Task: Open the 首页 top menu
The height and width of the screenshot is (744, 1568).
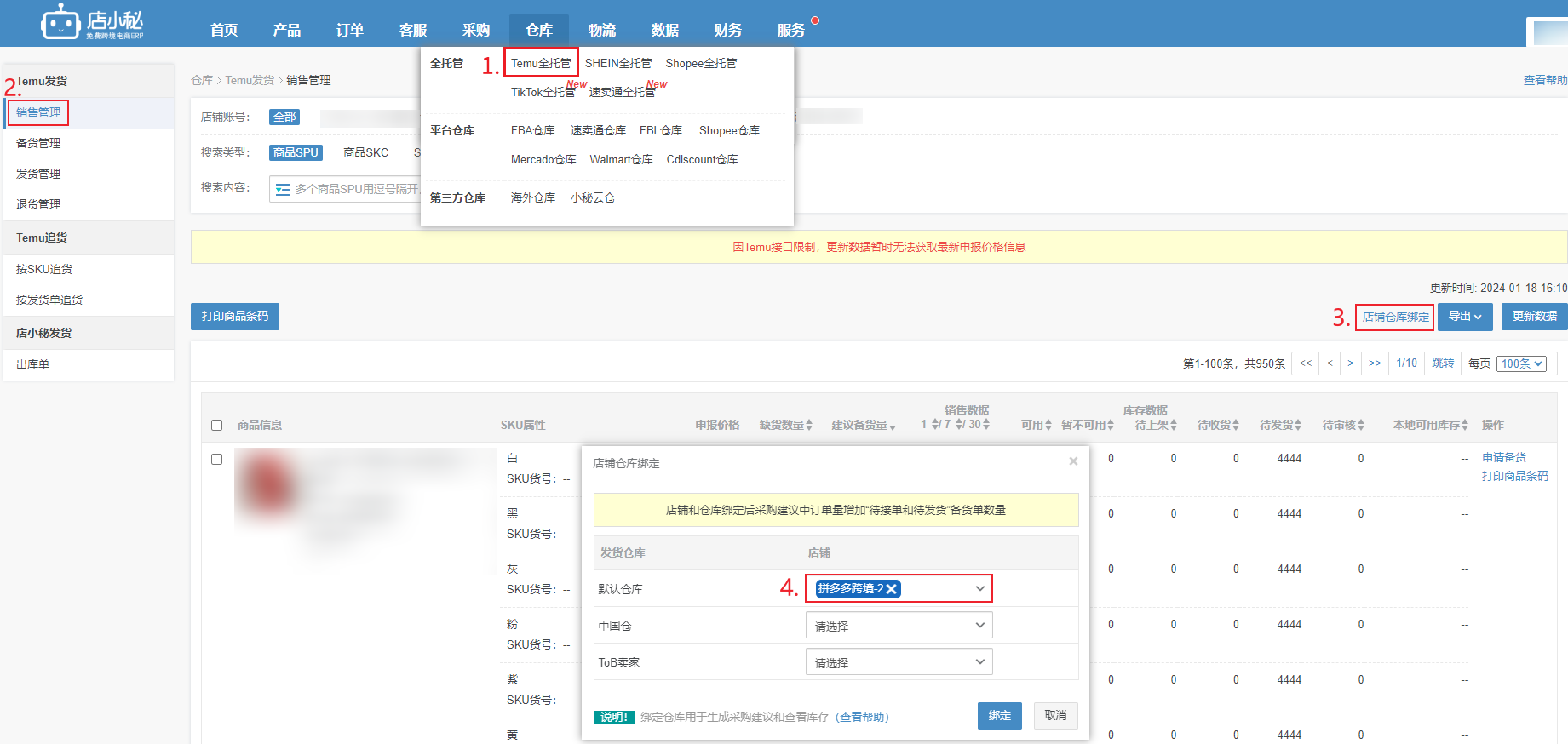Action: pyautogui.click(x=224, y=30)
